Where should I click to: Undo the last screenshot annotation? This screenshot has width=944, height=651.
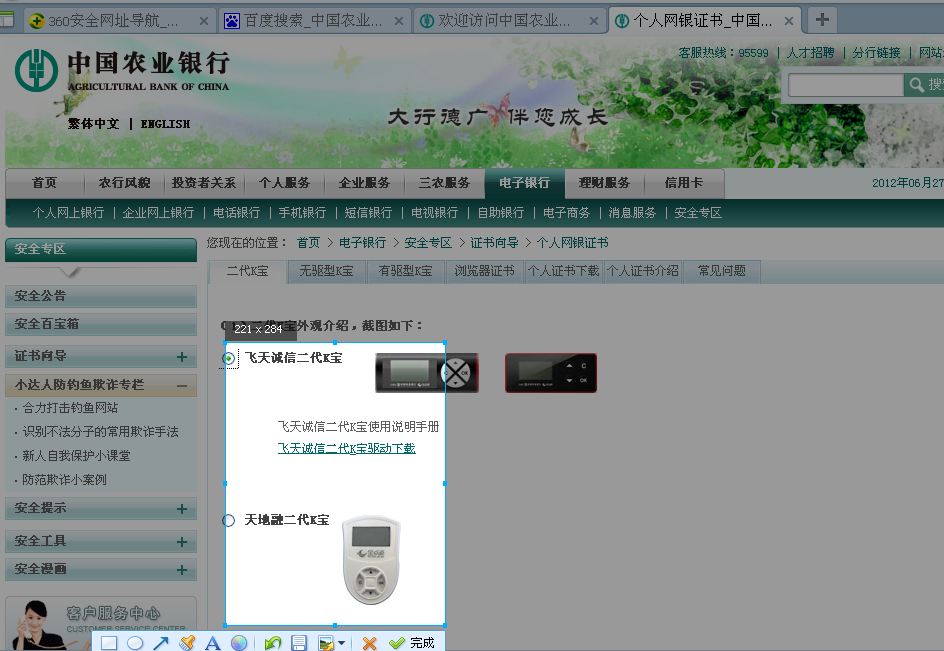(x=273, y=643)
